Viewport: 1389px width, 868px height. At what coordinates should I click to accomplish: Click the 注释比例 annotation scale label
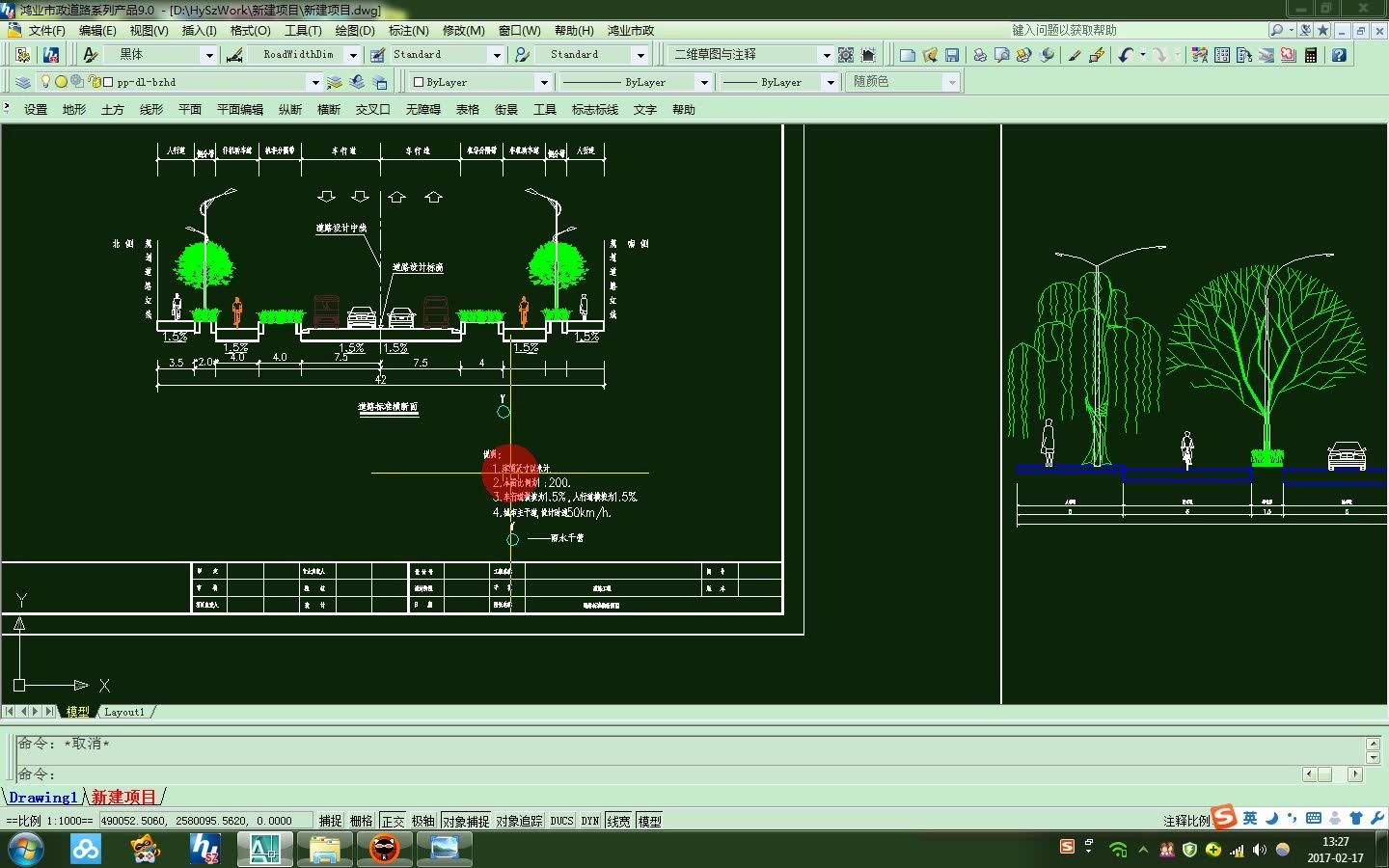[1186, 821]
